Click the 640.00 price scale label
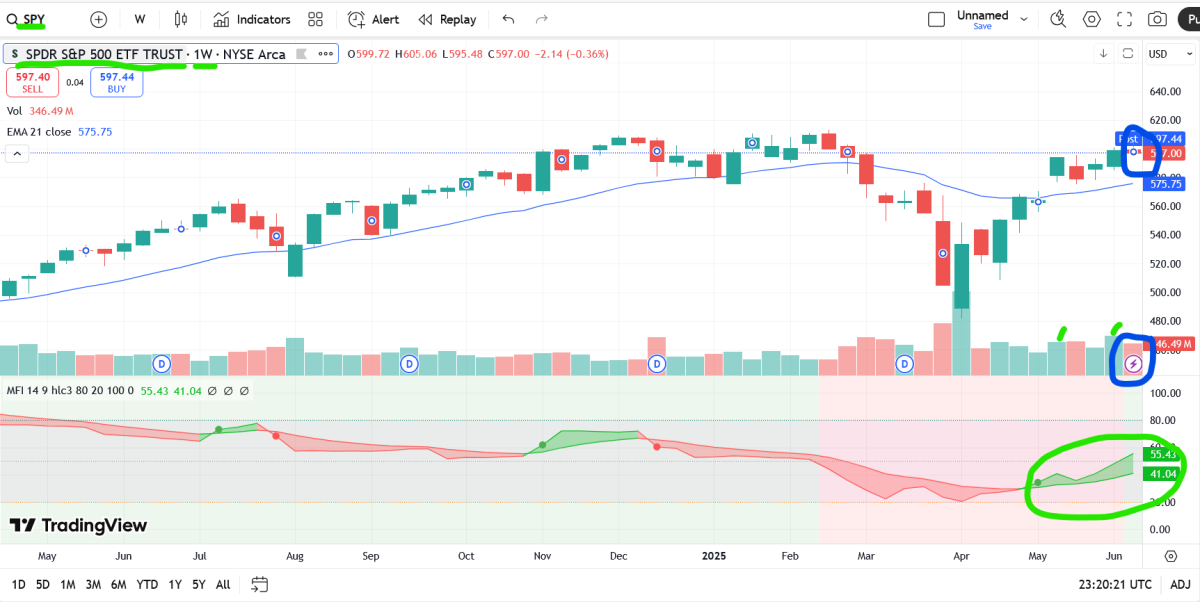This screenshot has height=602, width=1200. pos(1166,92)
